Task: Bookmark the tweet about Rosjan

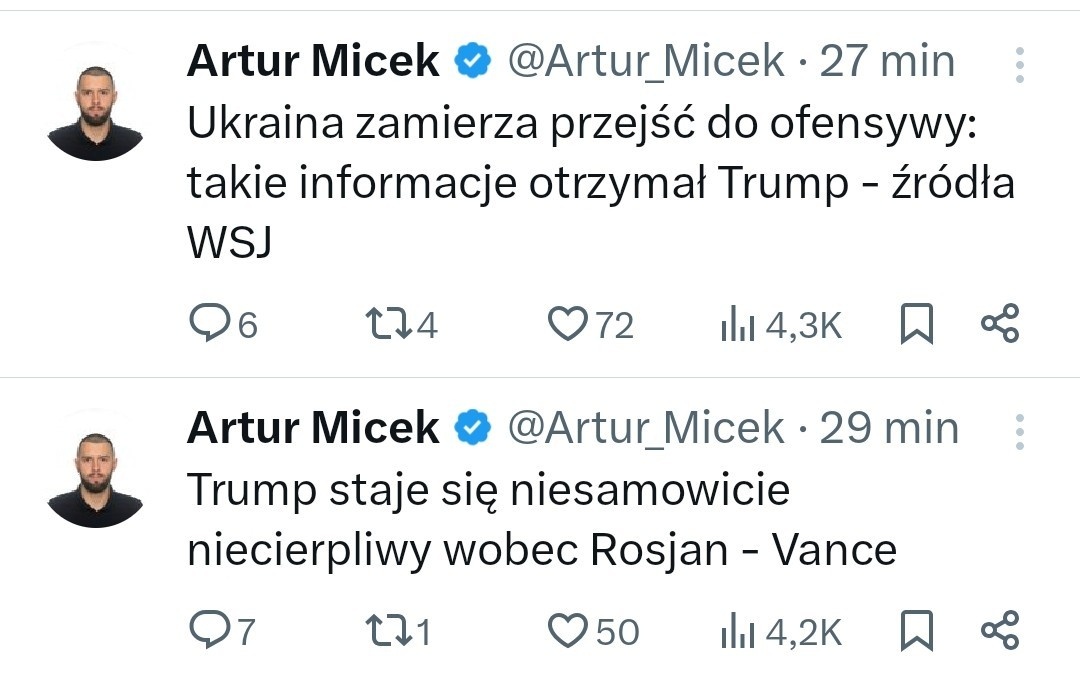Action: tap(917, 630)
